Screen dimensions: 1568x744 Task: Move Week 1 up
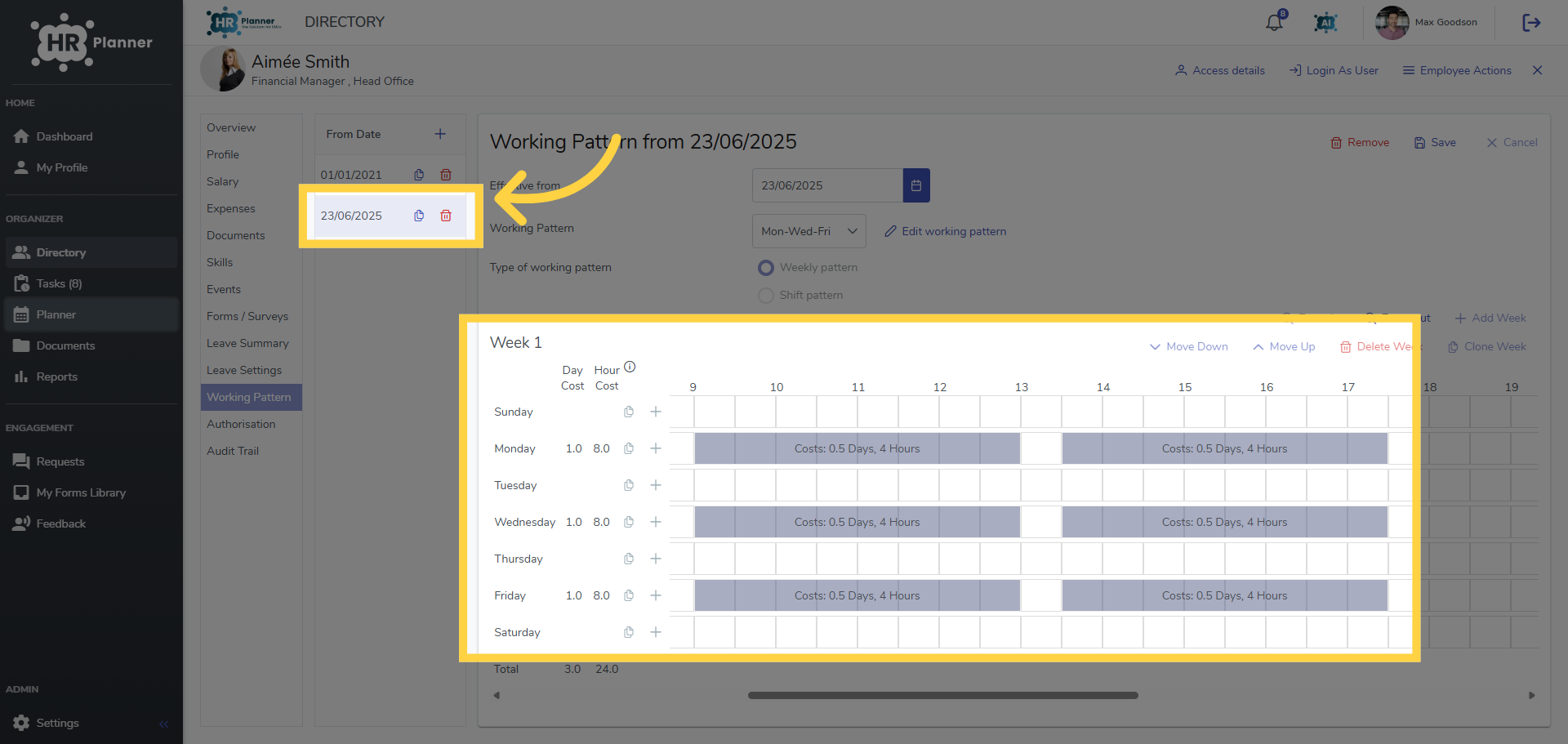[1284, 346]
